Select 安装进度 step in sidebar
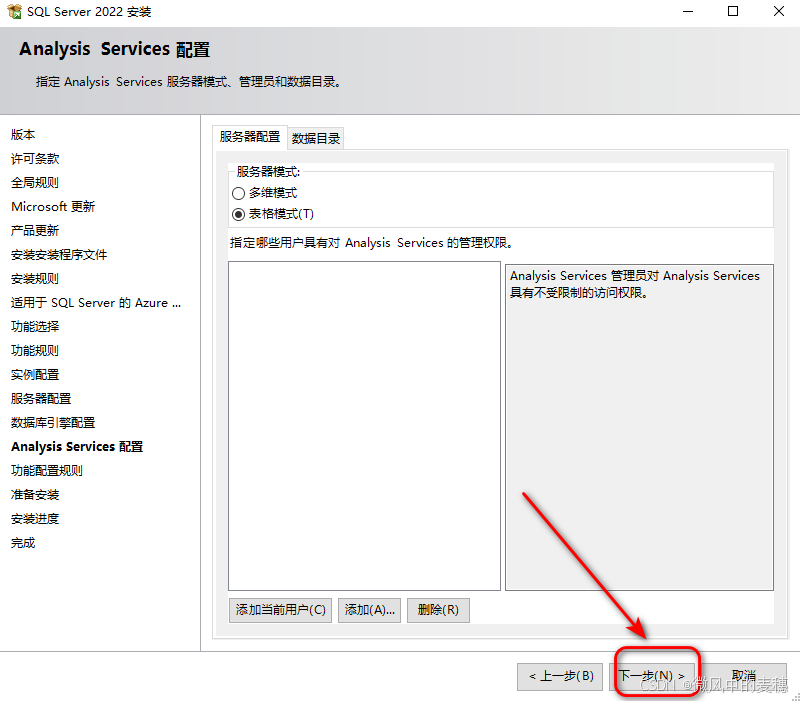This screenshot has width=800, height=701. pos(35,519)
